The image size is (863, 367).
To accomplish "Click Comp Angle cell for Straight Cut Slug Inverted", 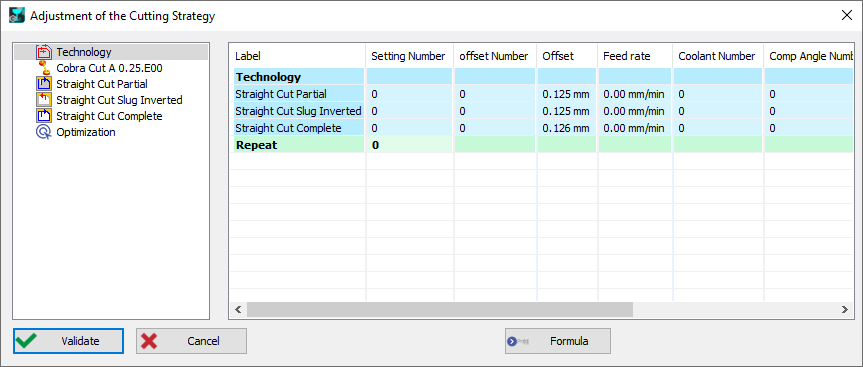I will (x=809, y=111).
